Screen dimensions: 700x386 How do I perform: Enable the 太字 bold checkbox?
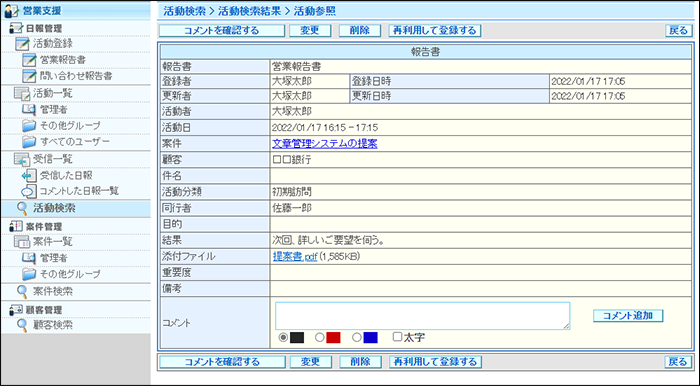[x=397, y=337]
